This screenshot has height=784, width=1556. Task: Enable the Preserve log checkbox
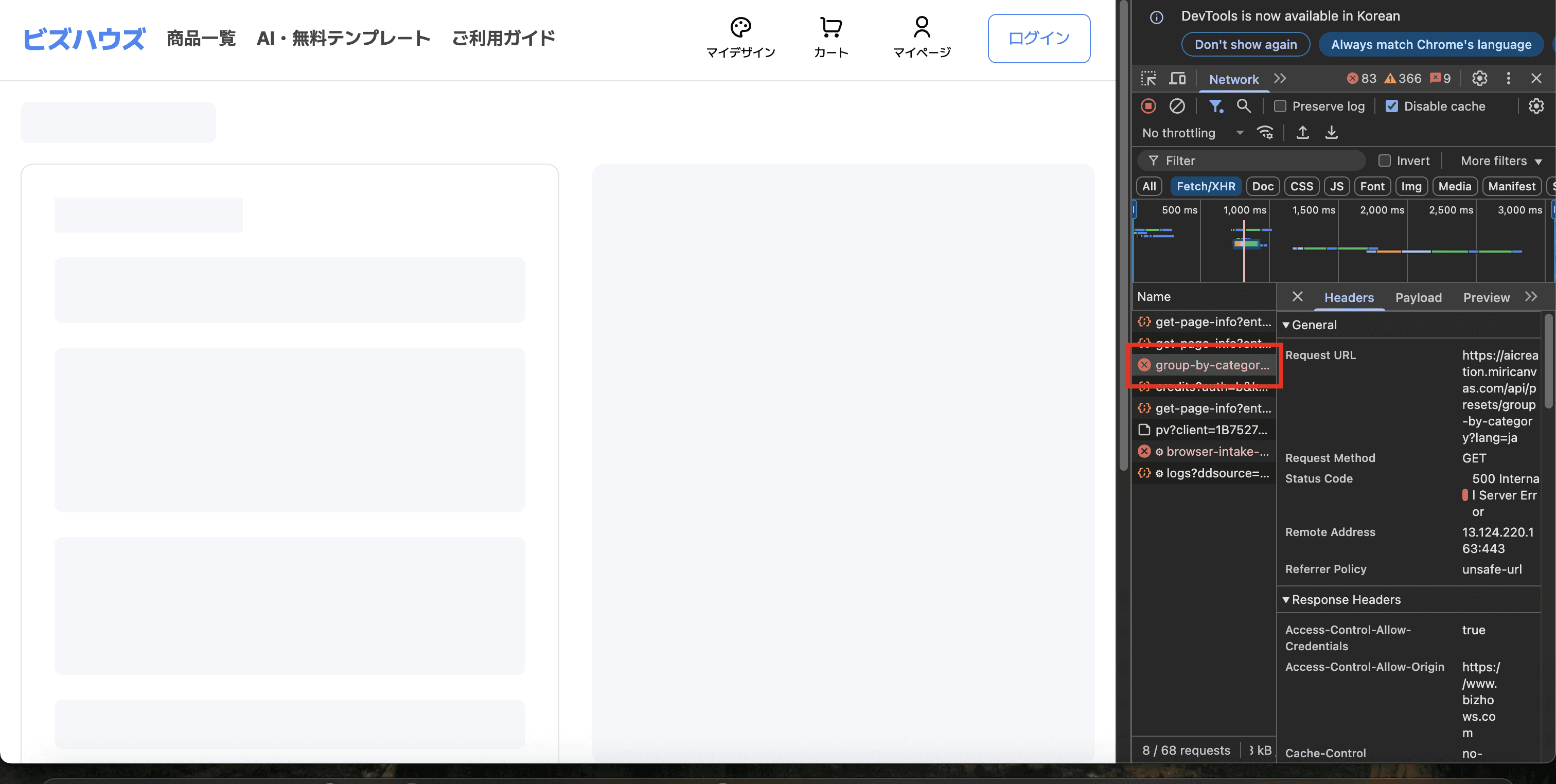pyautogui.click(x=1280, y=106)
